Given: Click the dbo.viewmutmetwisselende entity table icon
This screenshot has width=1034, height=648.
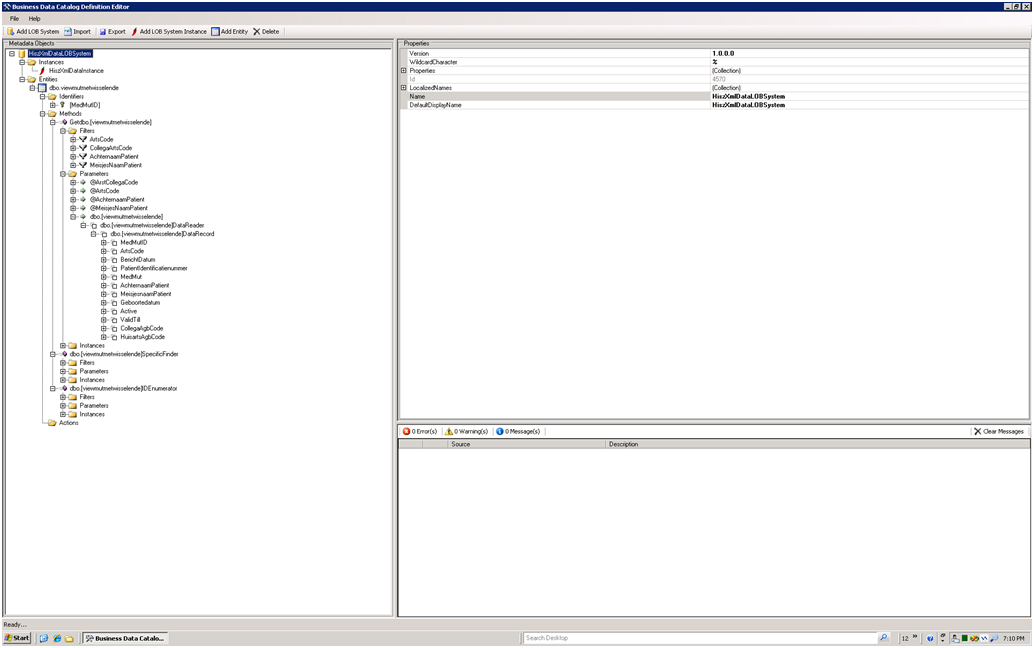Looking at the screenshot, I should (x=42, y=88).
